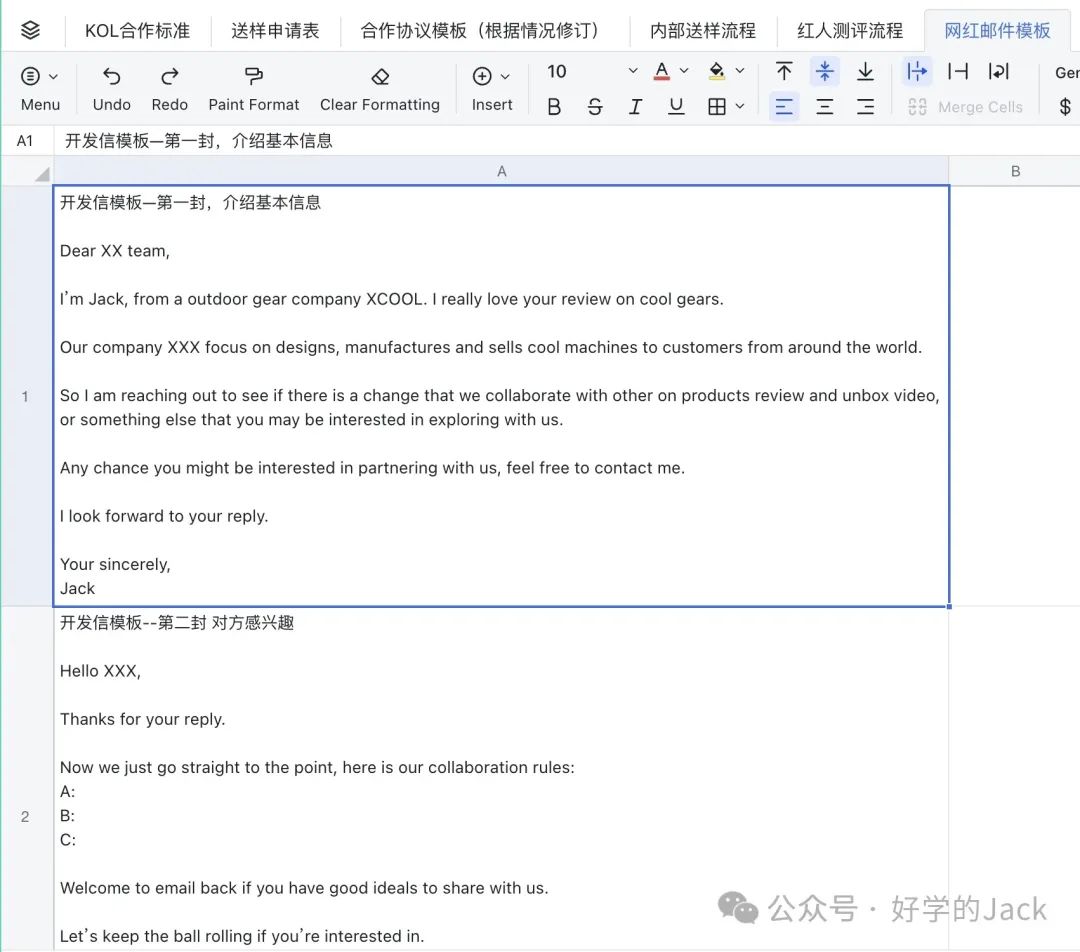The height and width of the screenshot is (952, 1080).
Task: Select the 网红邮件模板 sheet tab
Action: pyautogui.click(x=997, y=30)
